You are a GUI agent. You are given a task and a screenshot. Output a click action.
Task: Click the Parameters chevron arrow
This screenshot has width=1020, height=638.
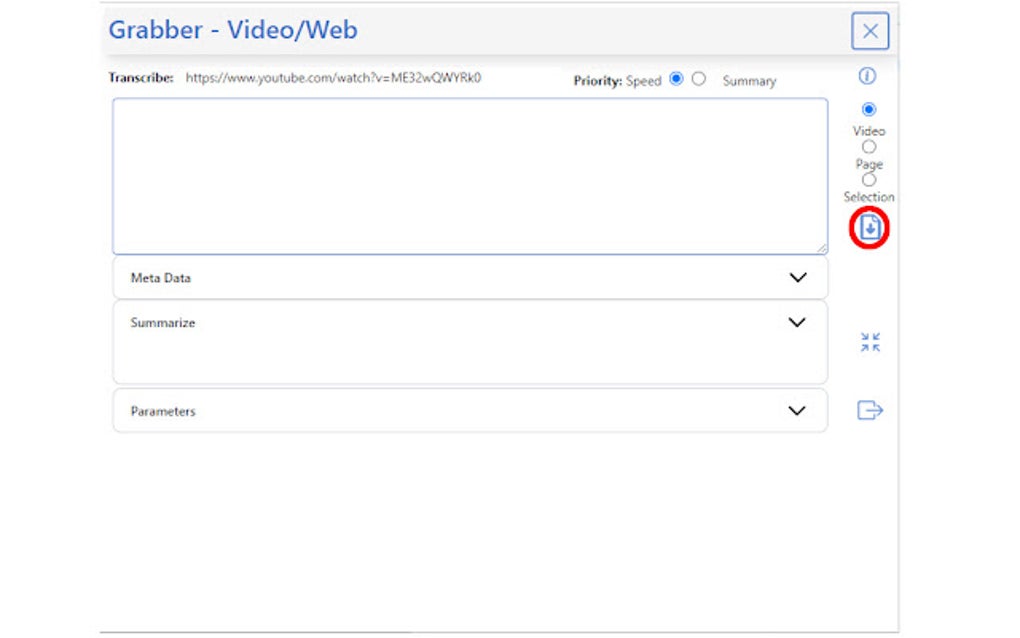pyautogui.click(x=797, y=410)
